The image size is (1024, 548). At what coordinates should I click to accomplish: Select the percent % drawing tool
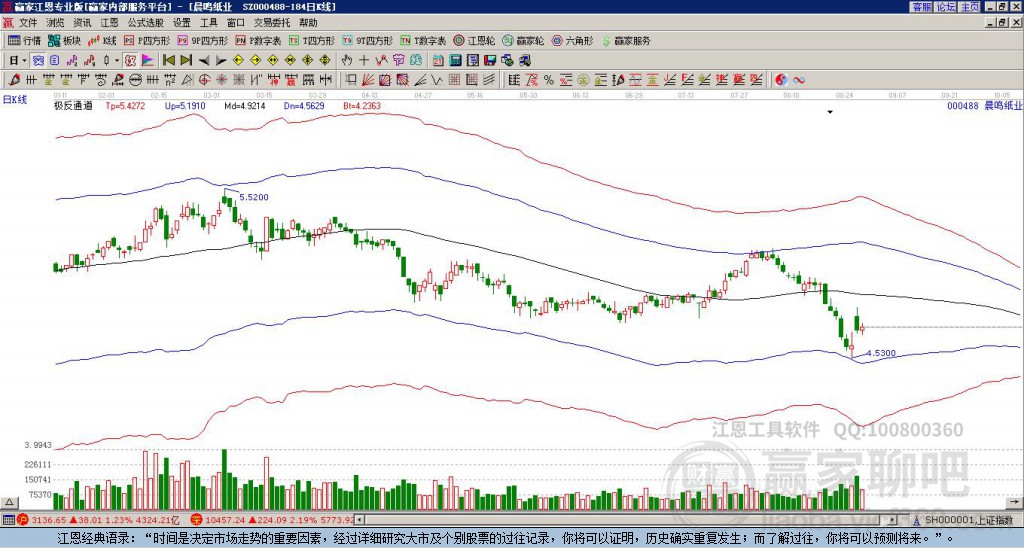[549, 80]
